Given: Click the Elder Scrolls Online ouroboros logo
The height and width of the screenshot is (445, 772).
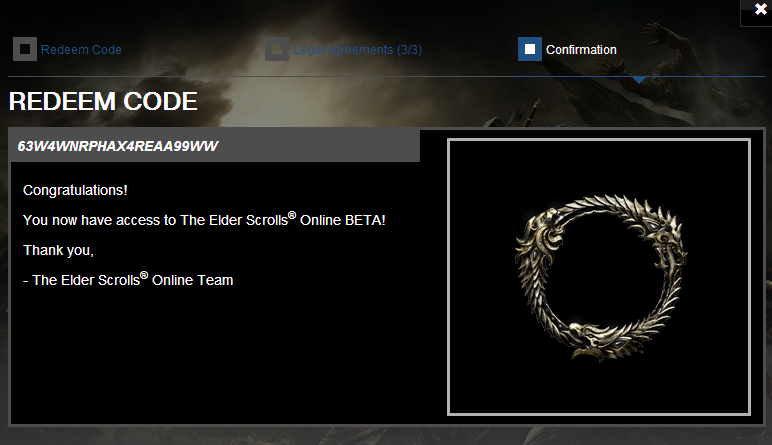Looking at the screenshot, I should [600, 278].
